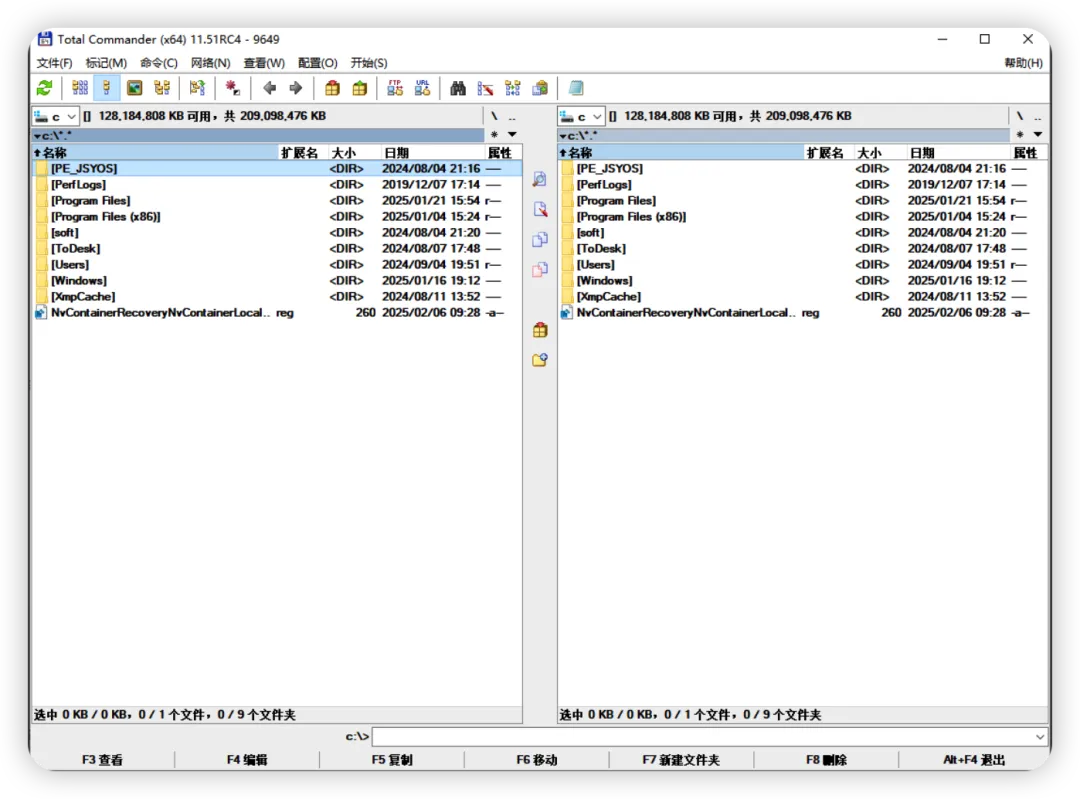Click the pack icon in middle bar
This screenshot has height=799, width=1080.
coord(540,330)
